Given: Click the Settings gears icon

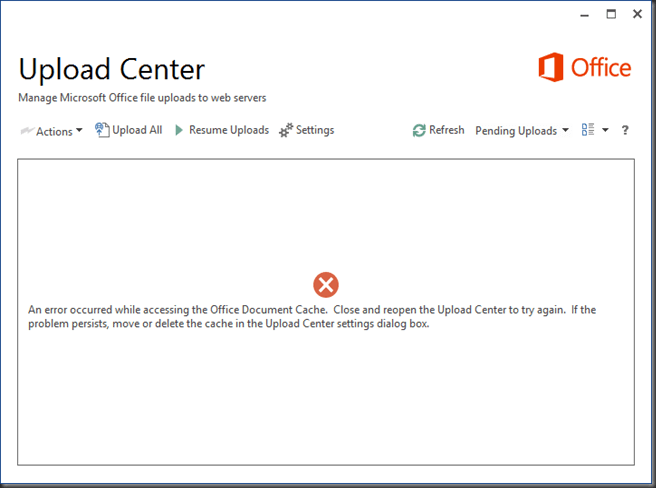Looking at the screenshot, I should pyautogui.click(x=286, y=131).
